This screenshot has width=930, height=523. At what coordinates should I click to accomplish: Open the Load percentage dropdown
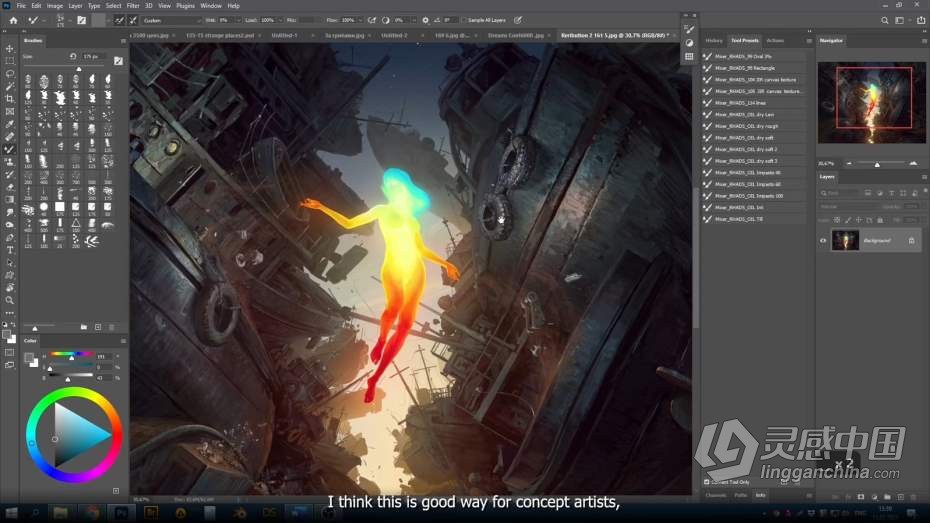pyautogui.click(x=280, y=20)
